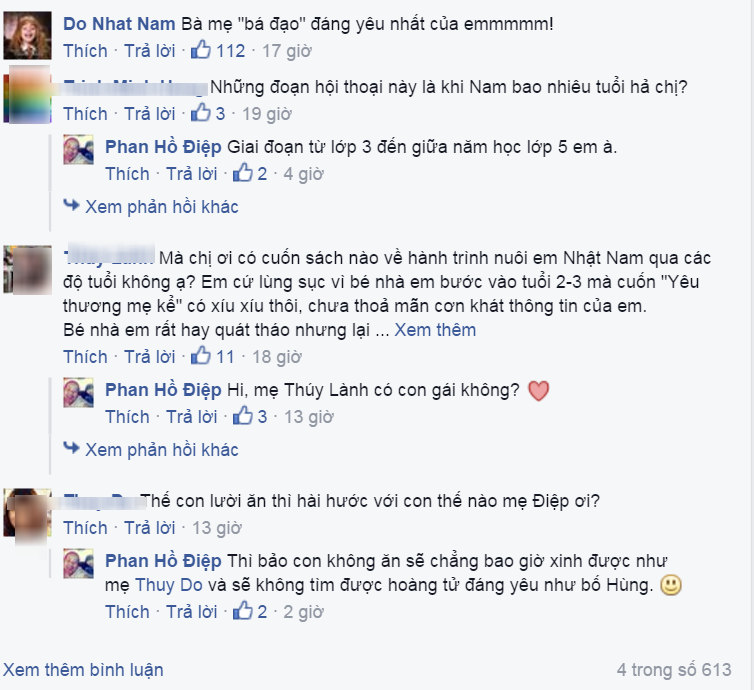Expand the truncated comment with Xem thêm
754x690 pixels.
(435, 330)
